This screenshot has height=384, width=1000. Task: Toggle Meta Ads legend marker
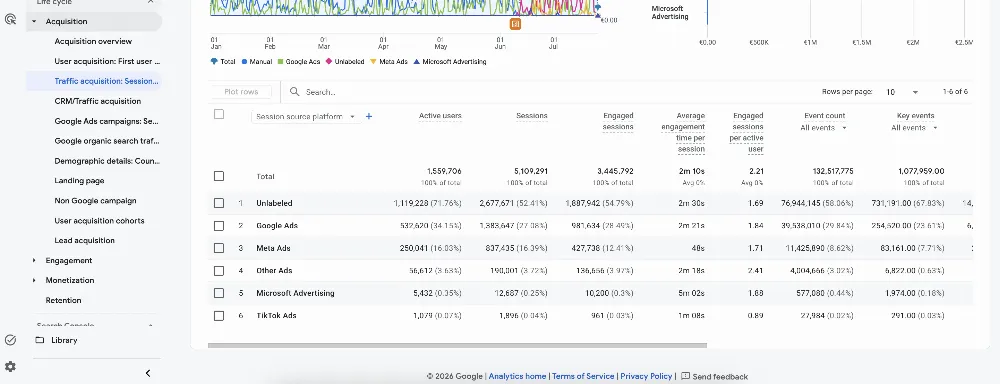(373, 62)
